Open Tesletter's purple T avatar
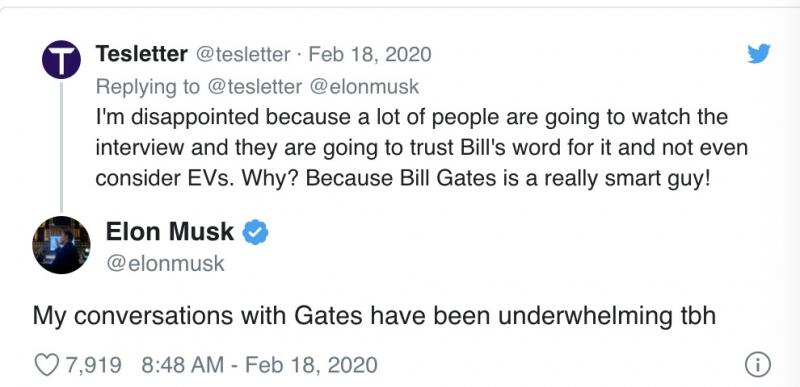Screen dimensions: 800x387 point(61,60)
